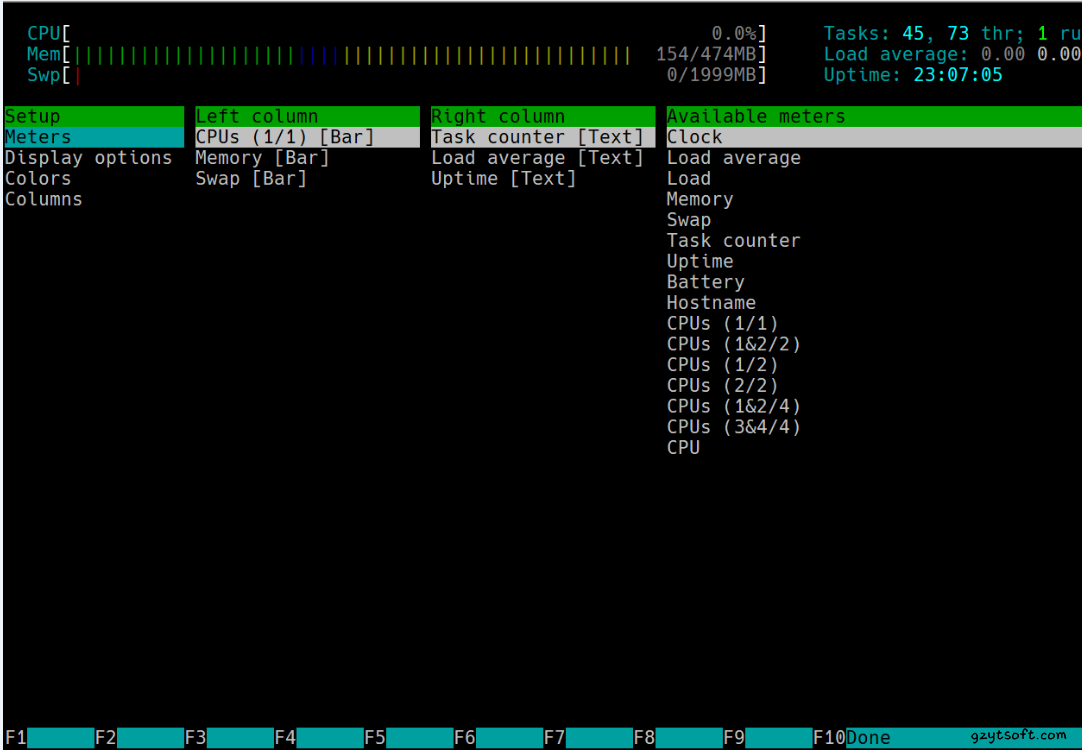Viewport: 1082px width, 750px height.
Task: Click the F7 function key label
Action: tap(554, 738)
